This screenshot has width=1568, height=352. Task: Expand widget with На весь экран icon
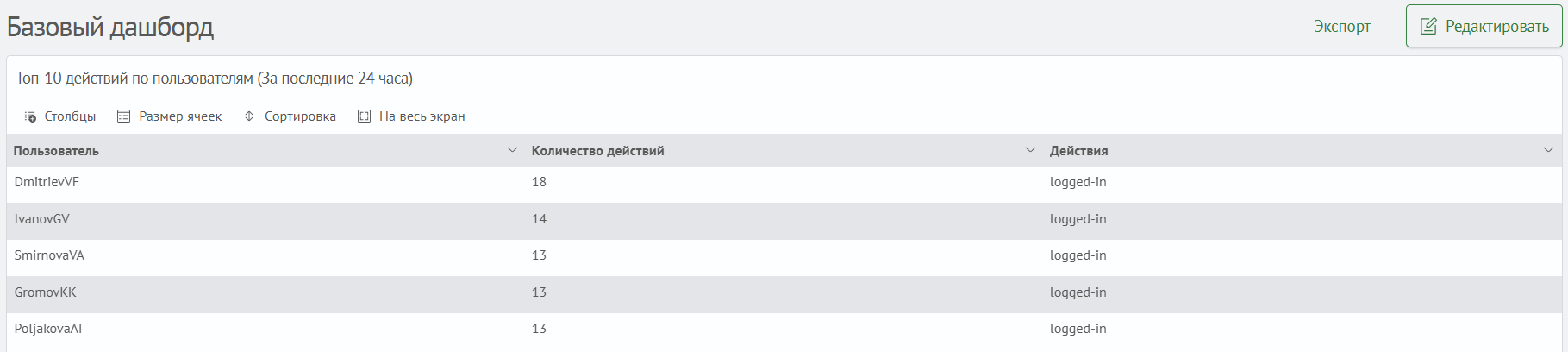click(x=365, y=116)
